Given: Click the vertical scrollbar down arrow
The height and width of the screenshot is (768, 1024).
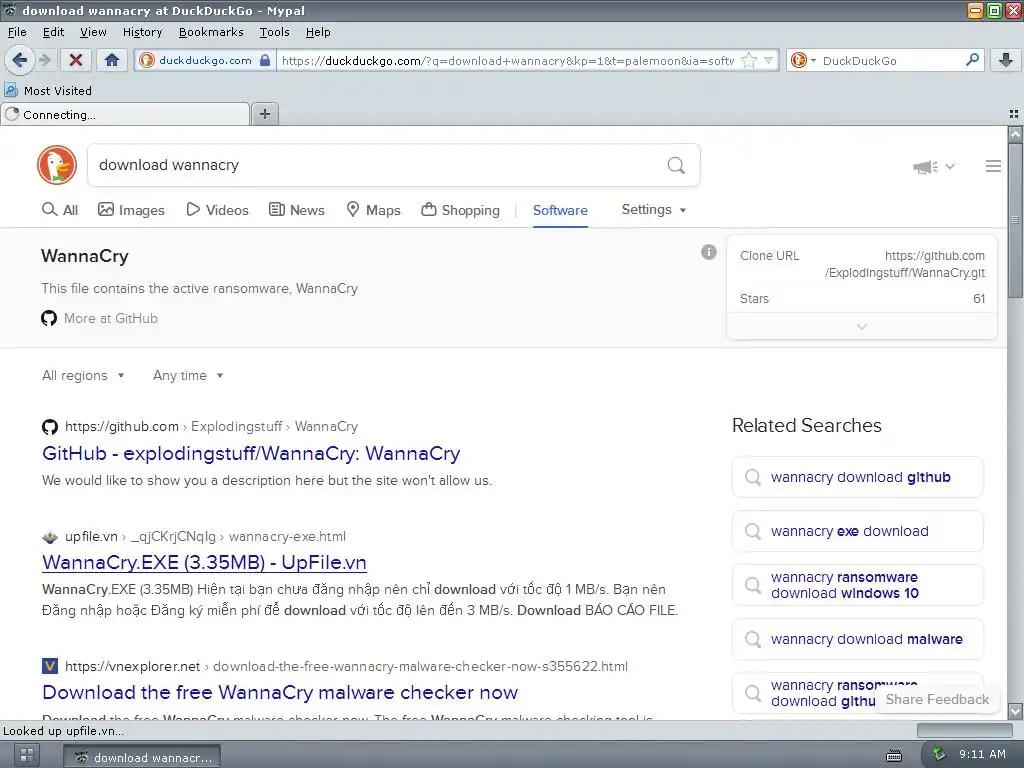Looking at the screenshot, I should [x=1016, y=711].
